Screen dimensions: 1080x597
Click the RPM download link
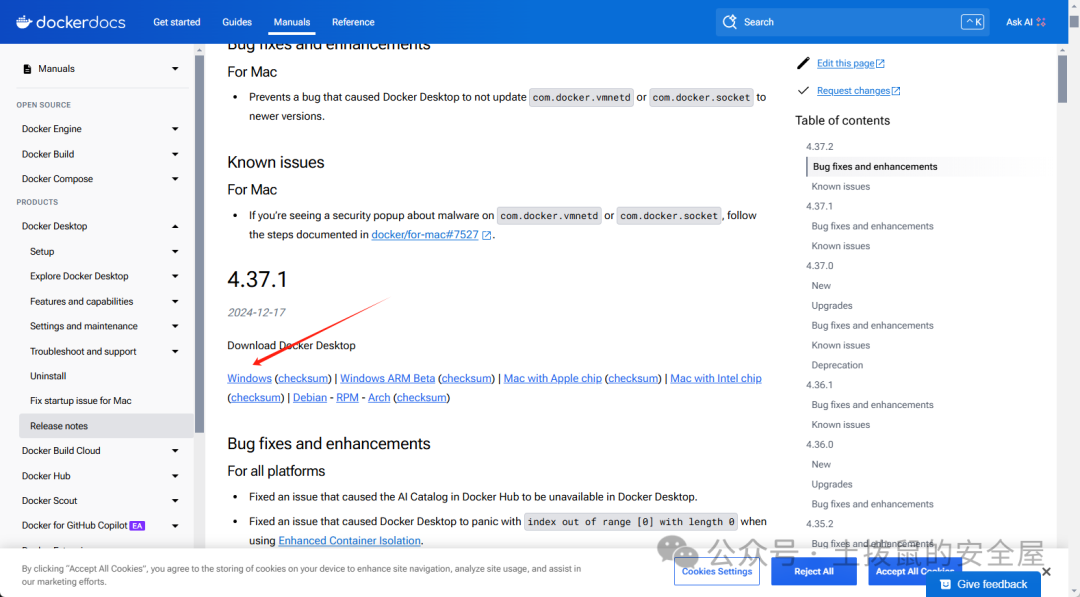347,398
